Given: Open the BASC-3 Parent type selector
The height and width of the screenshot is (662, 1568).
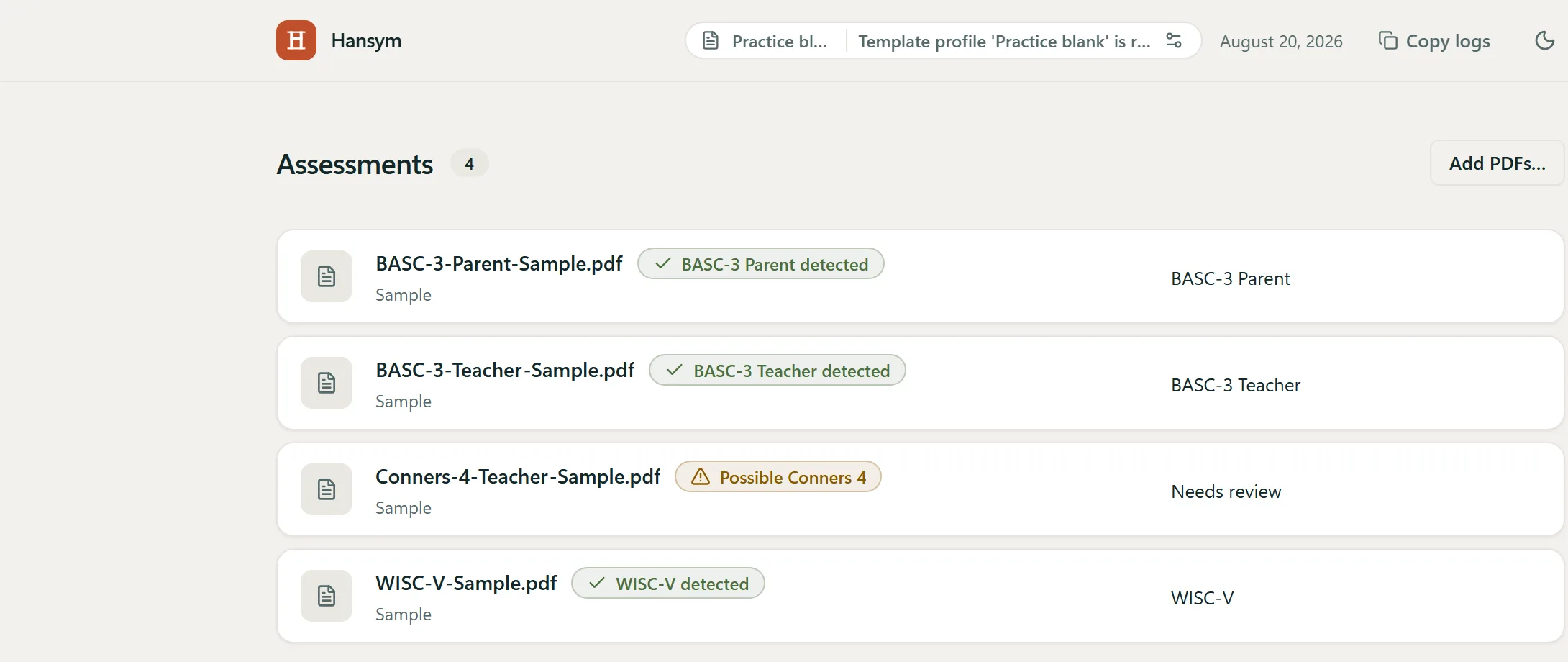Looking at the screenshot, I should (1230, 278).
